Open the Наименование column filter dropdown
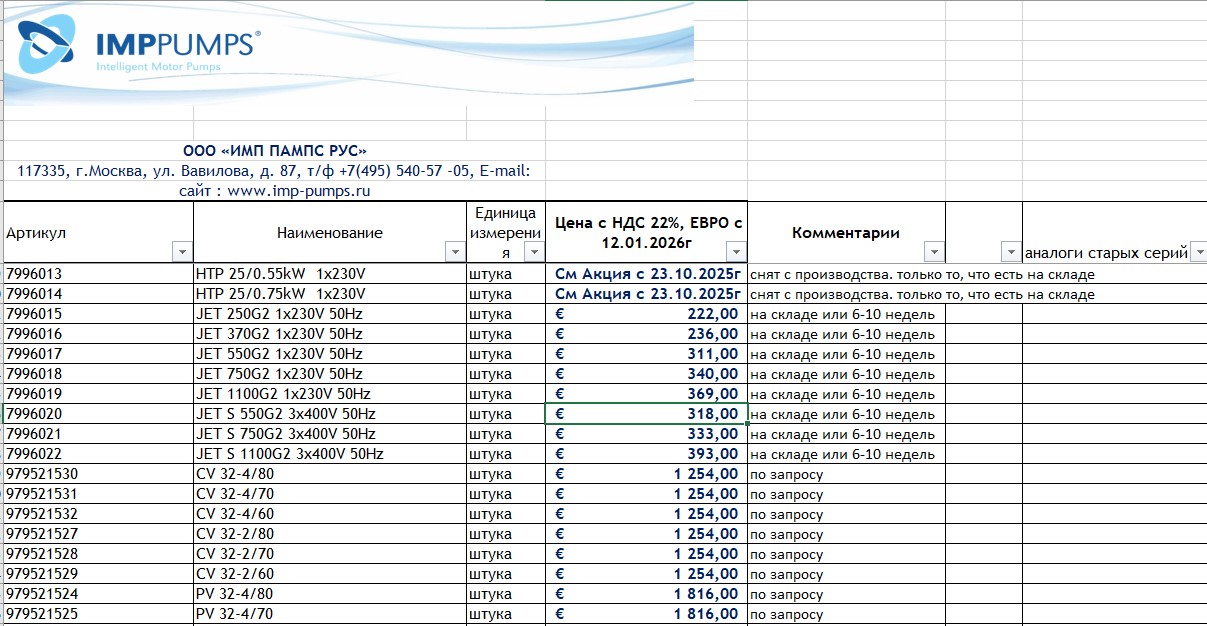 click(455, 252)
